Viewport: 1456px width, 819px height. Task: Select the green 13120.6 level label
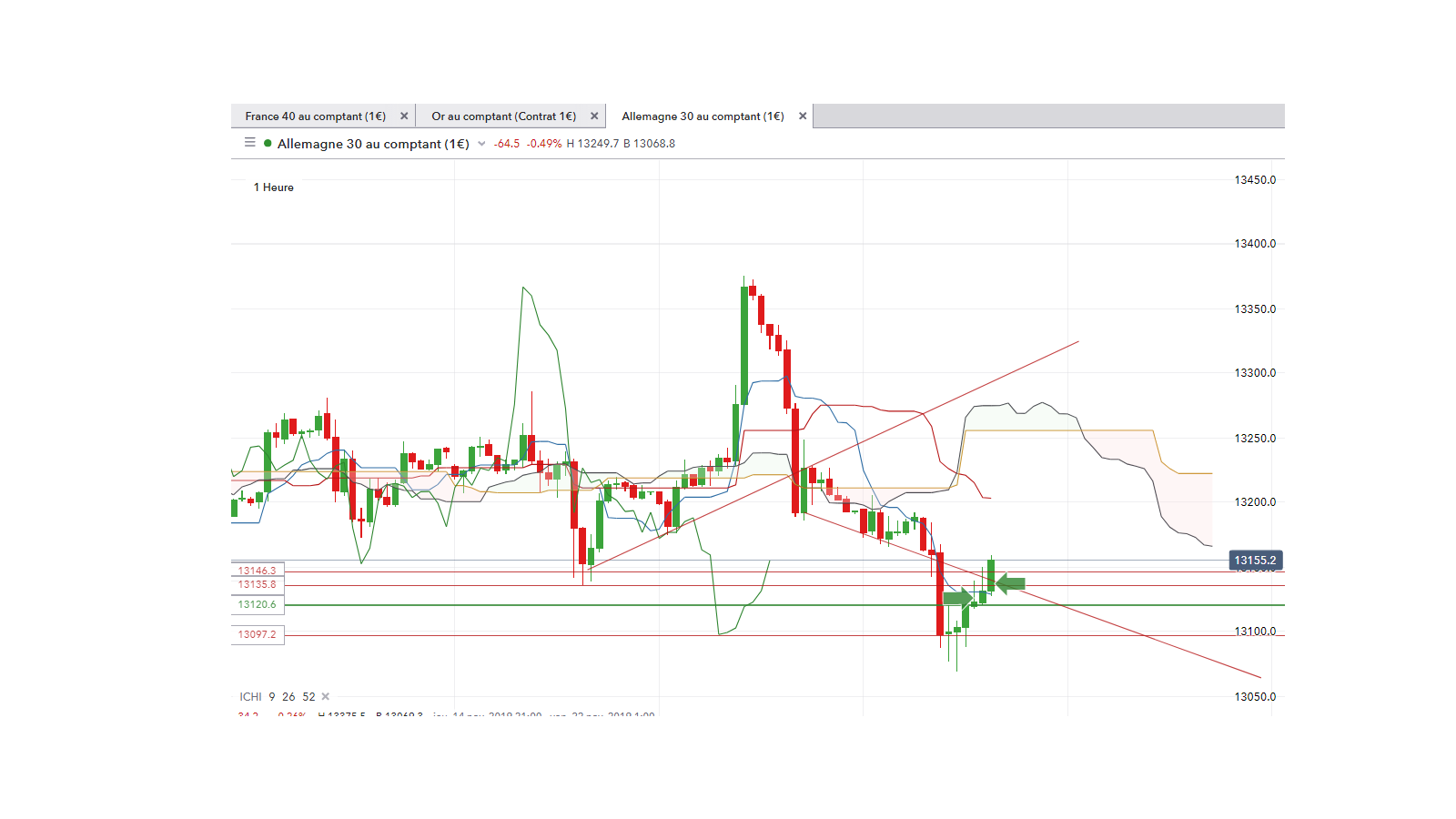[x=258, y=604]
